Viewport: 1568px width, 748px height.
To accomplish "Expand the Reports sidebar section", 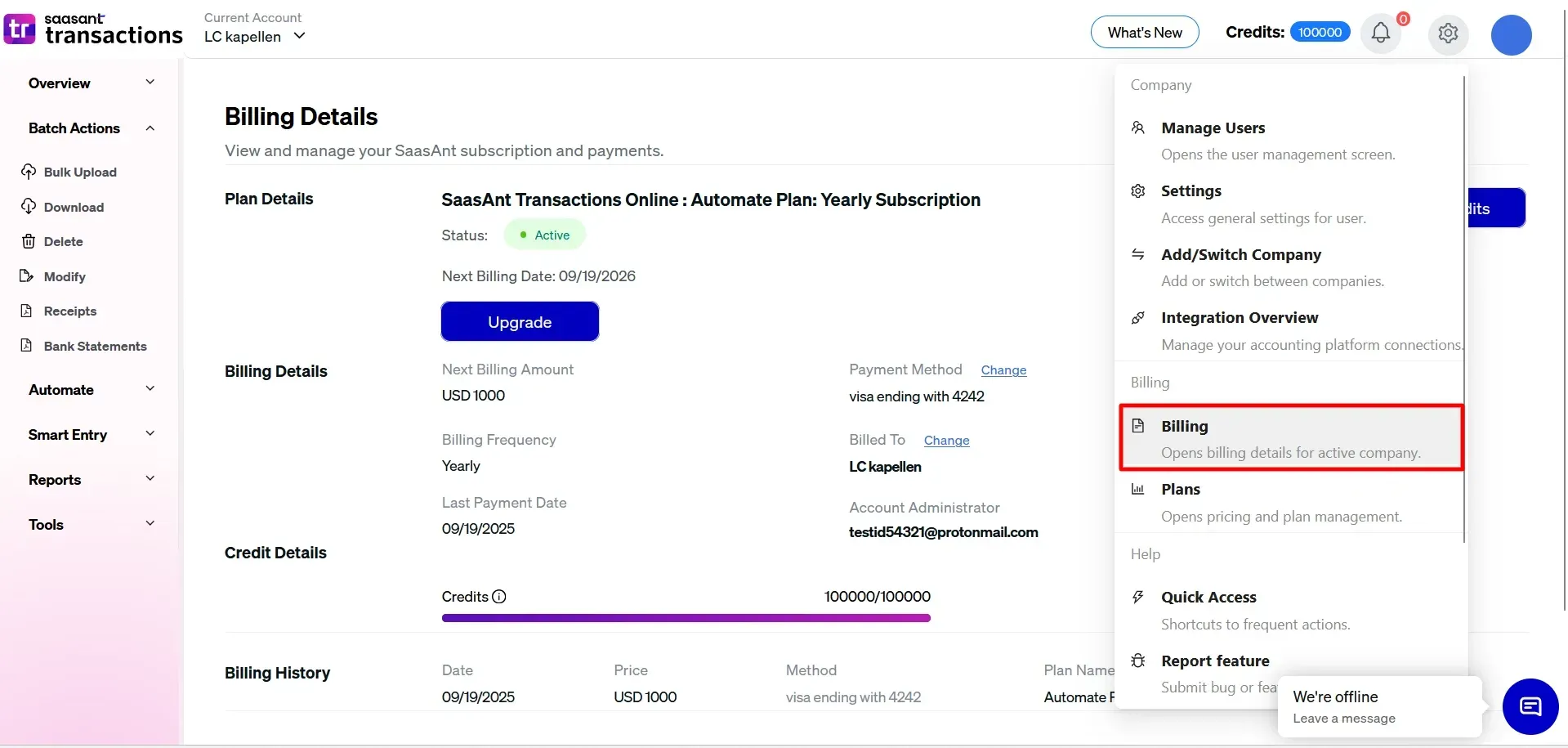I will pyautogui.click(x=150, y=479).
